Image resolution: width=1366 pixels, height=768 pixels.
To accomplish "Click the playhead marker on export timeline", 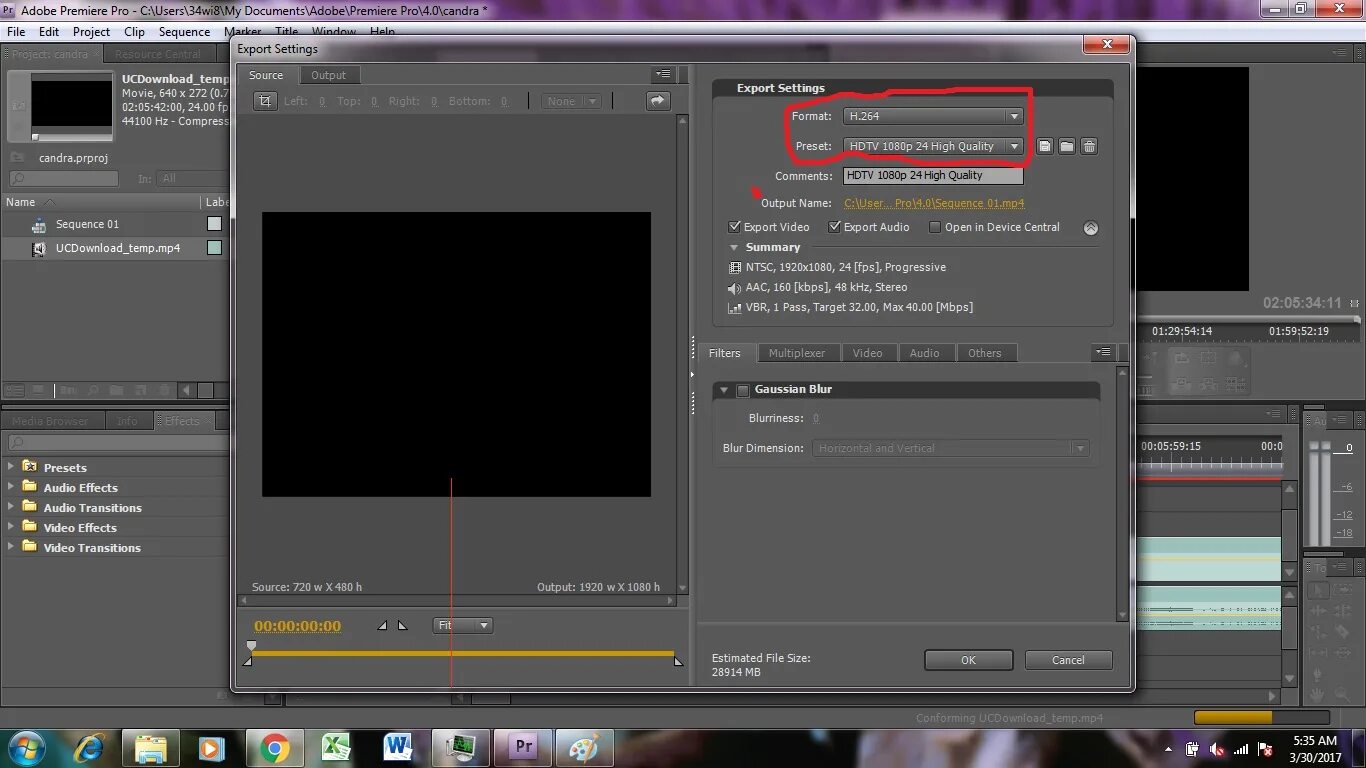I will pyautogui.click(x=251, y=646).
